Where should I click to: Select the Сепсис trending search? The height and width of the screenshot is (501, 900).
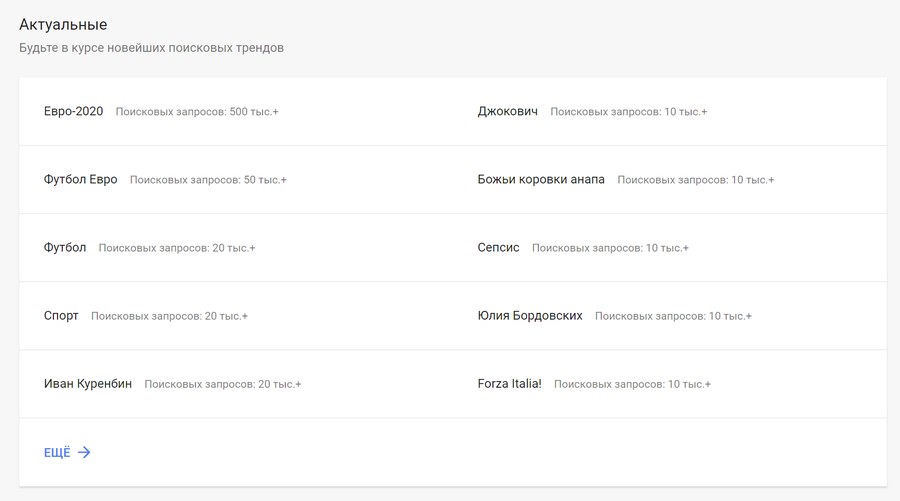click(498, 247)
